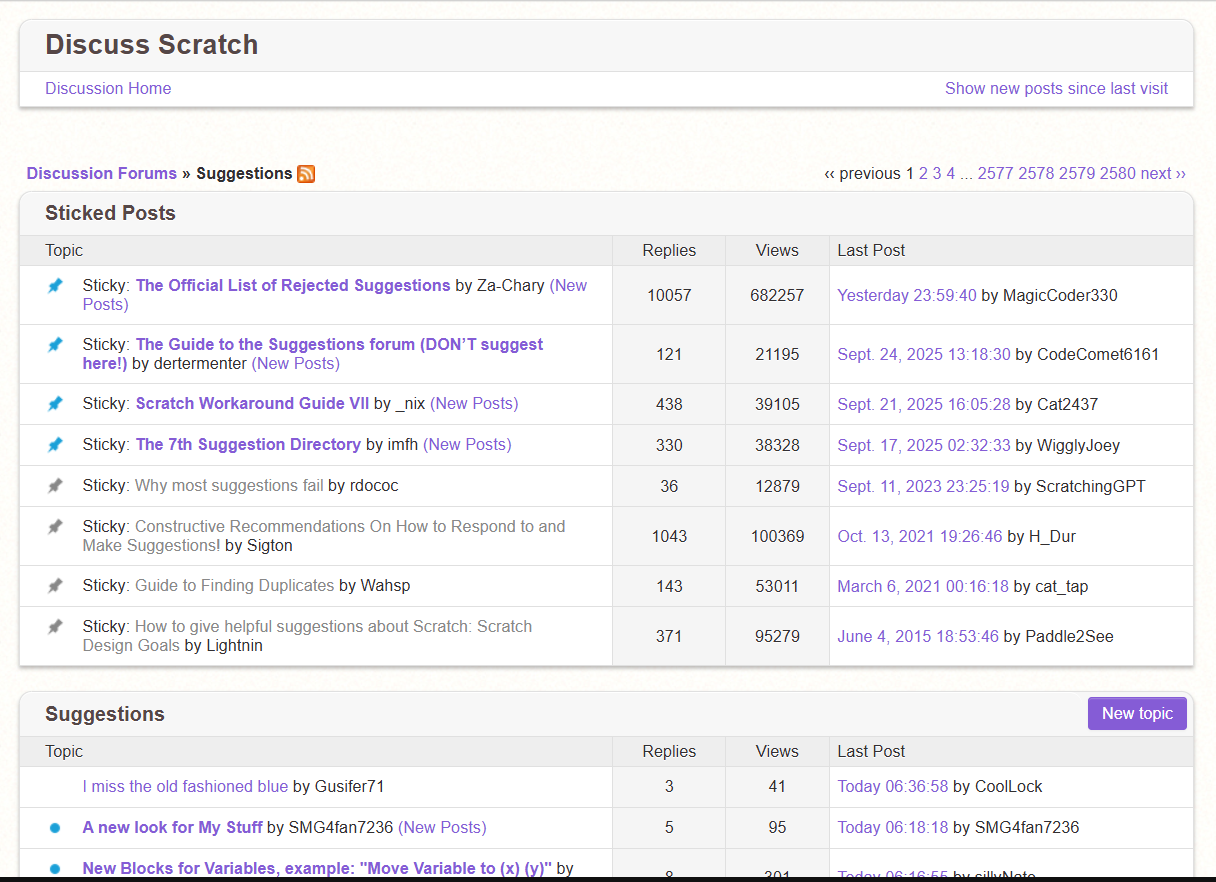Click the pin icon beside Guide to the Suggestions forum

click(56, 345)
